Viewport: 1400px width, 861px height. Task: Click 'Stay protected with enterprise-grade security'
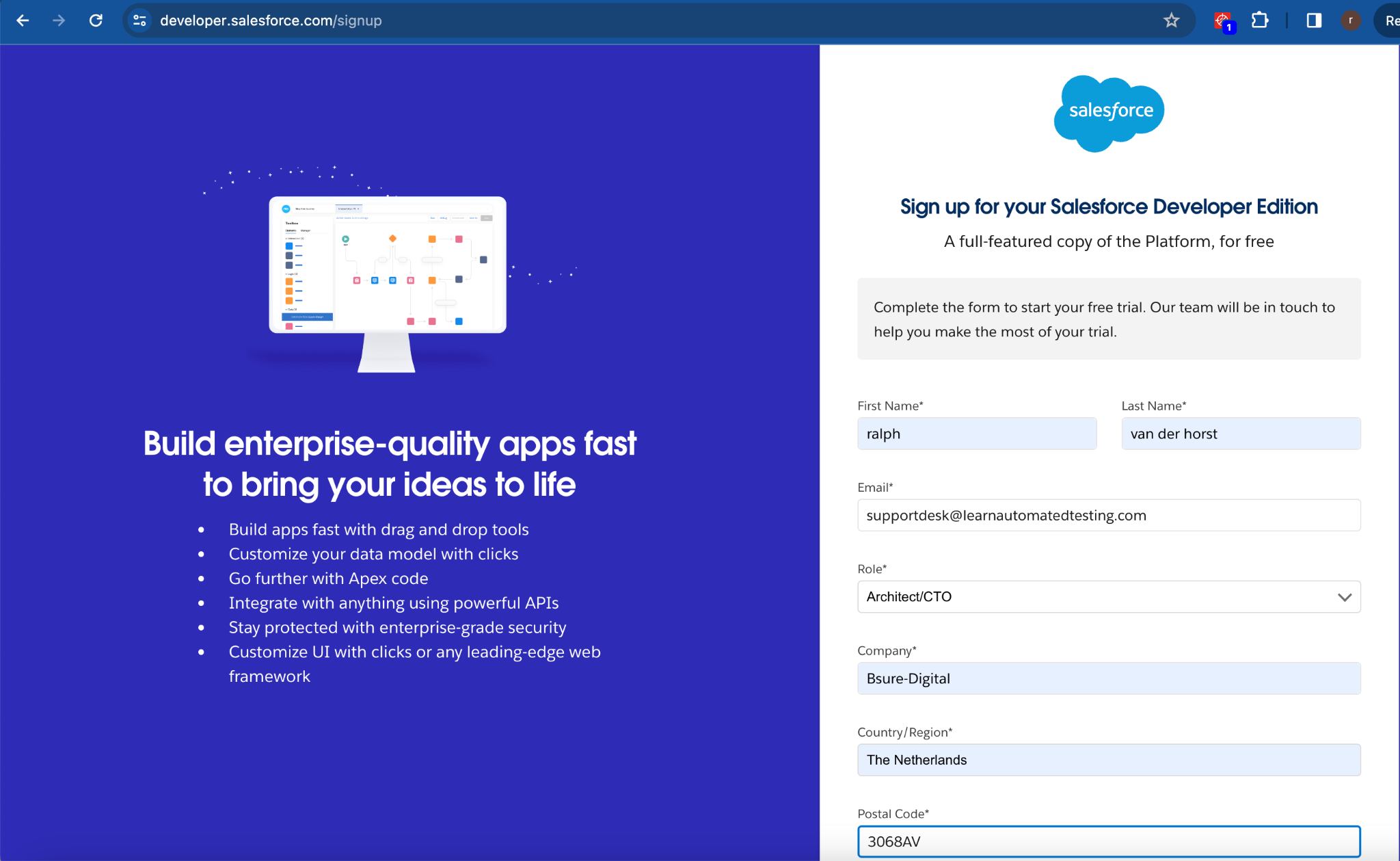397,628
